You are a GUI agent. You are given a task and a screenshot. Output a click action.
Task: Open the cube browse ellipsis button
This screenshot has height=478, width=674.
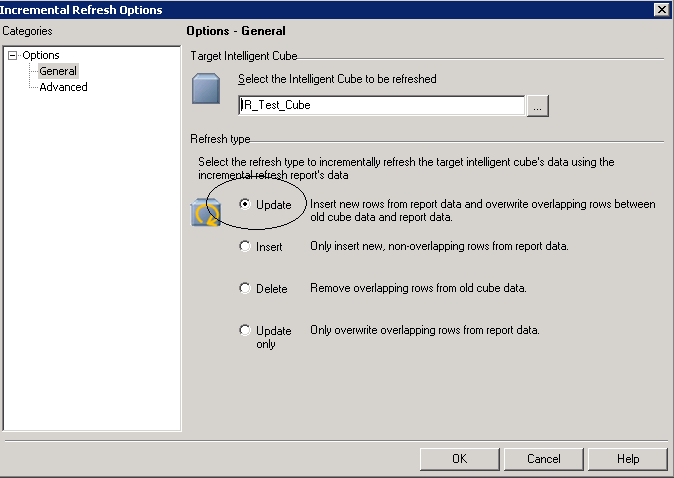(538, 105)
